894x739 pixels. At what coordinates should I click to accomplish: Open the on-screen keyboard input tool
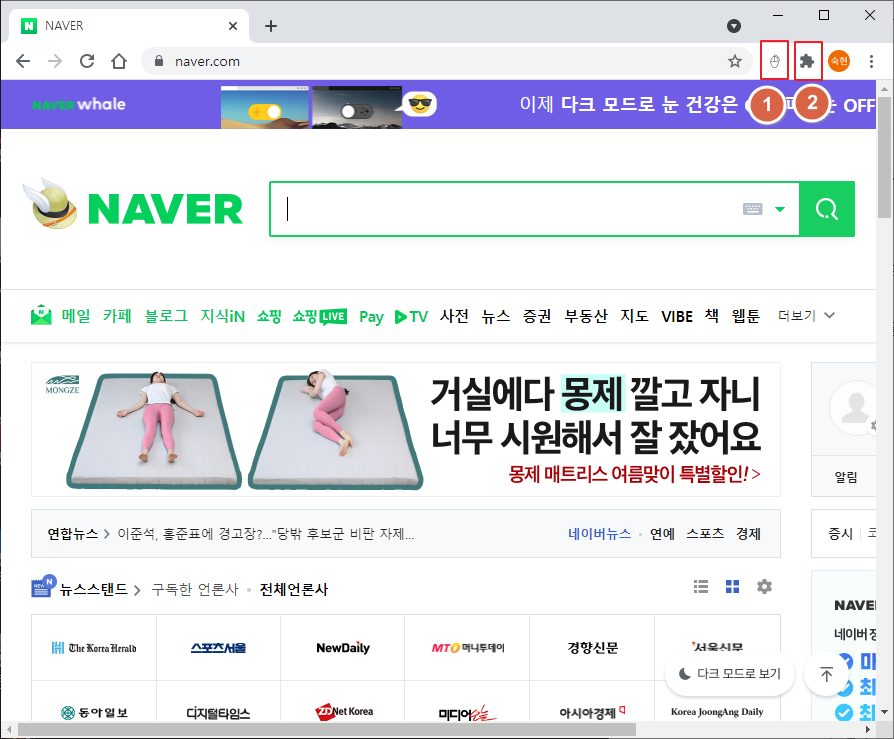753,209
